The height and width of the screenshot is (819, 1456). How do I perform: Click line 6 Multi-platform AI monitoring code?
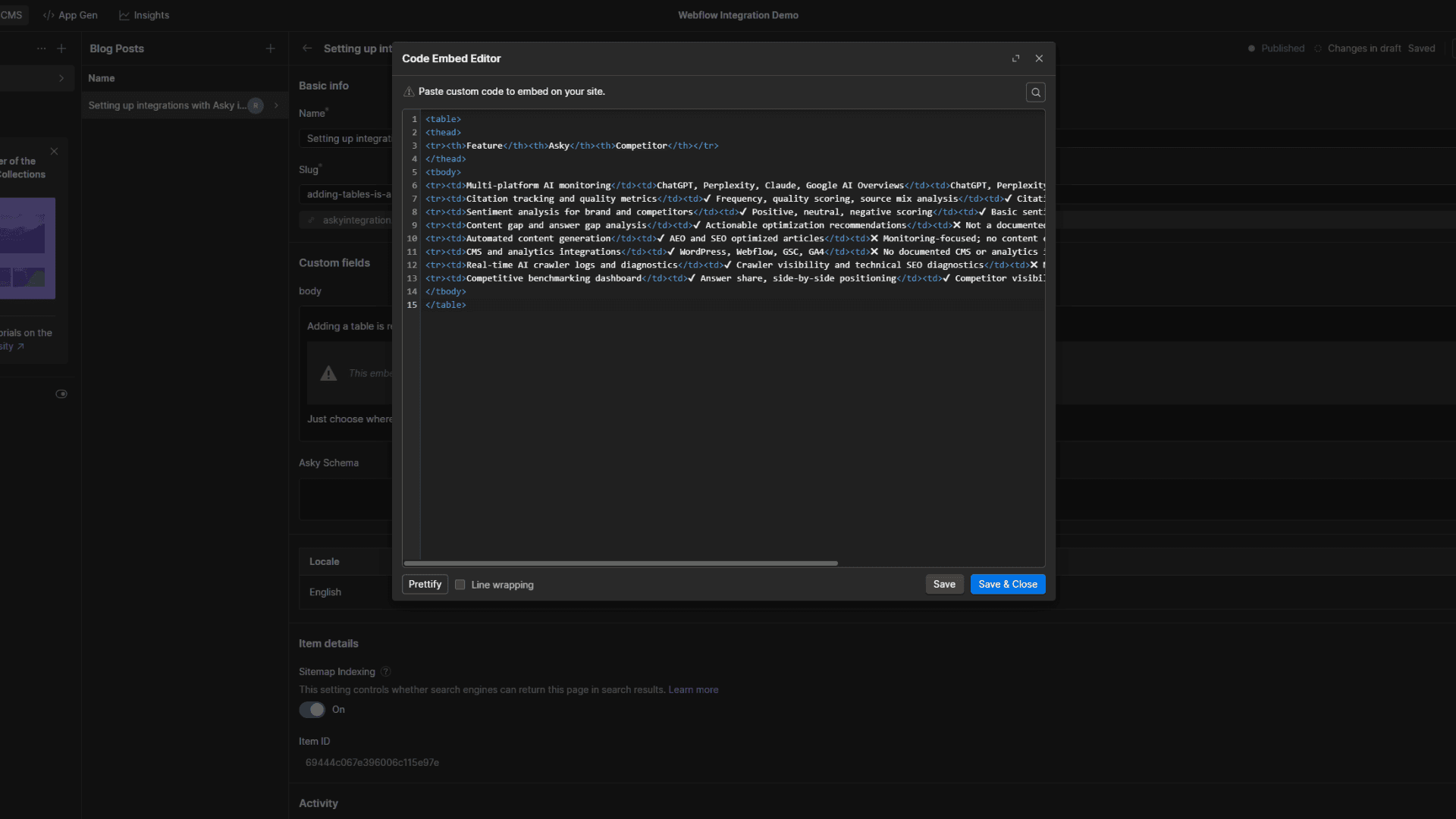[734, 186]
